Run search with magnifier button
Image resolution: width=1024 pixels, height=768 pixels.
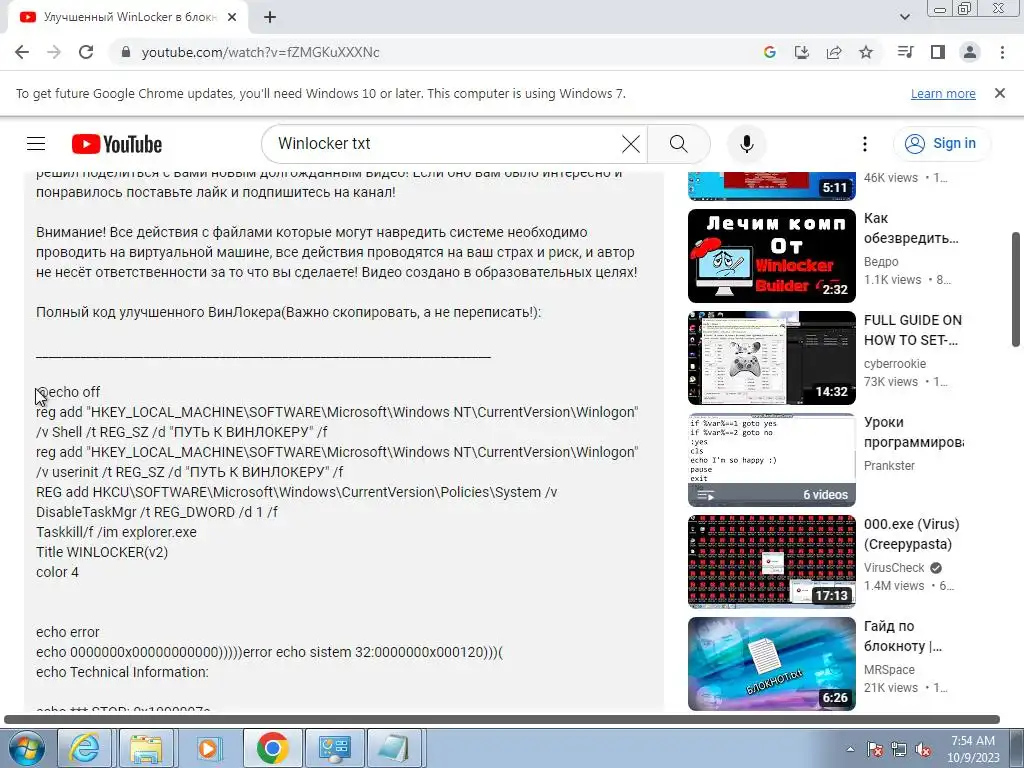point(679,144)
